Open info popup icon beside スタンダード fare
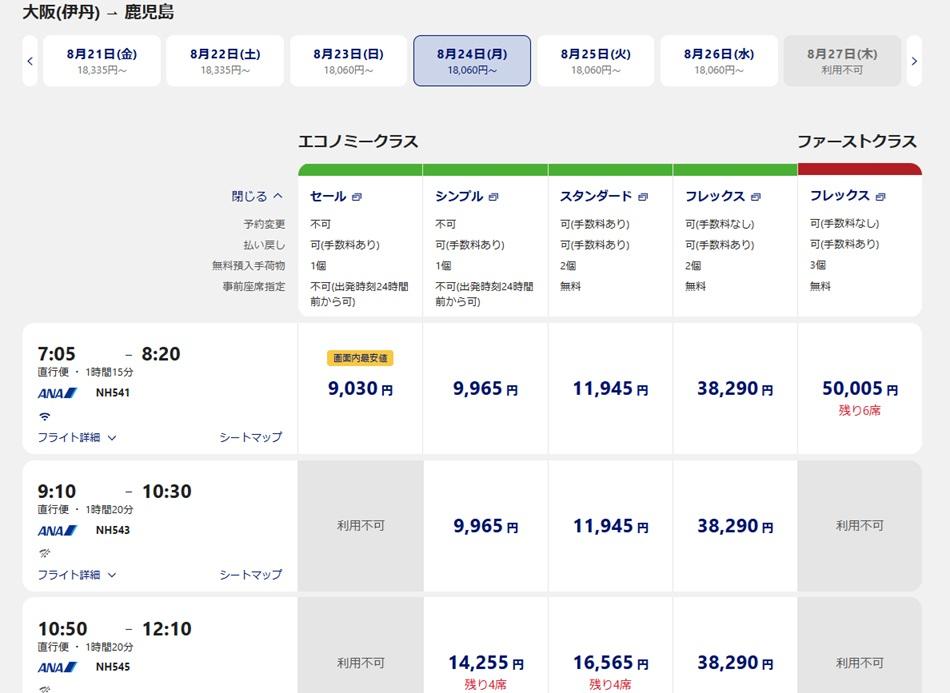The image size is (950, 693). [643, 197]
